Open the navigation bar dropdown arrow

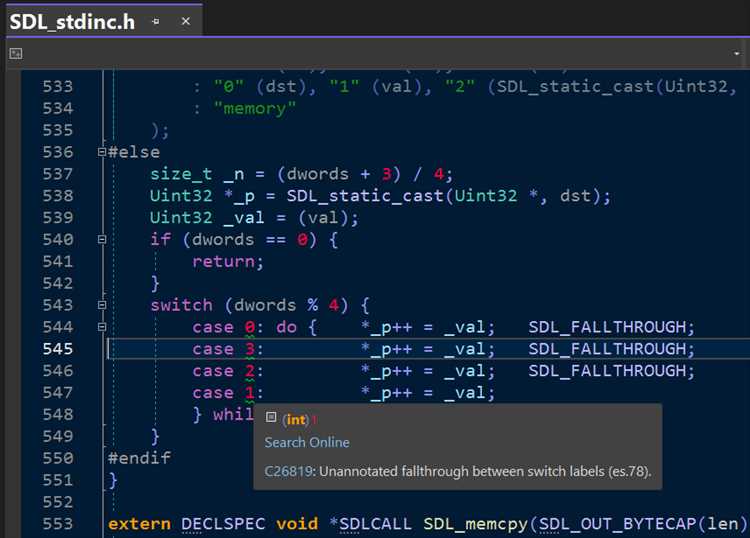click(x=737, y=54)
